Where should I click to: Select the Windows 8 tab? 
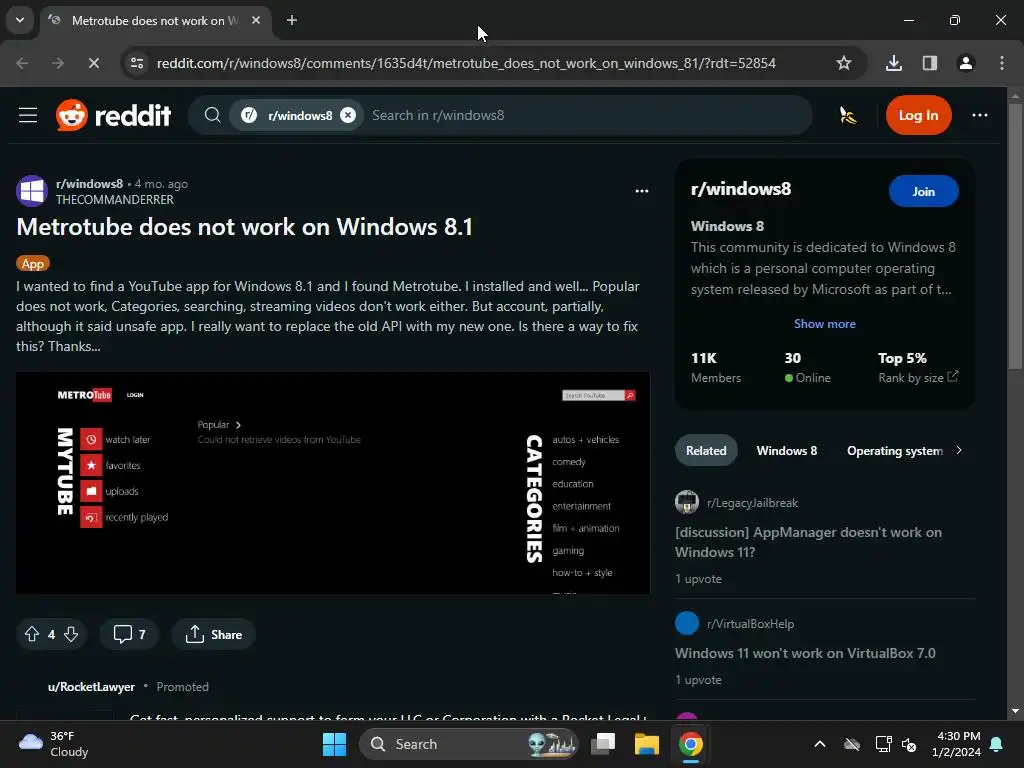(x=786, y=451)
